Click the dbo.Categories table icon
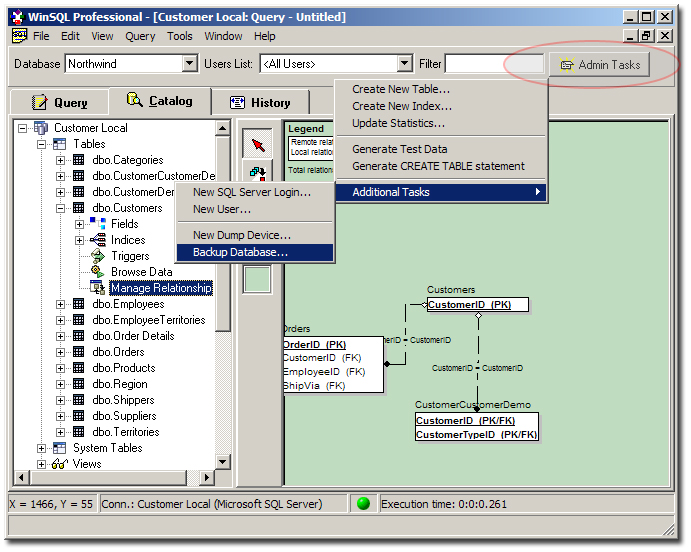 78,160
